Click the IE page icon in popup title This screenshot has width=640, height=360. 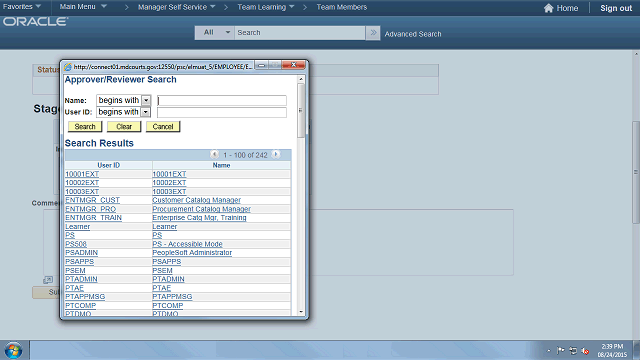point(68,67)
